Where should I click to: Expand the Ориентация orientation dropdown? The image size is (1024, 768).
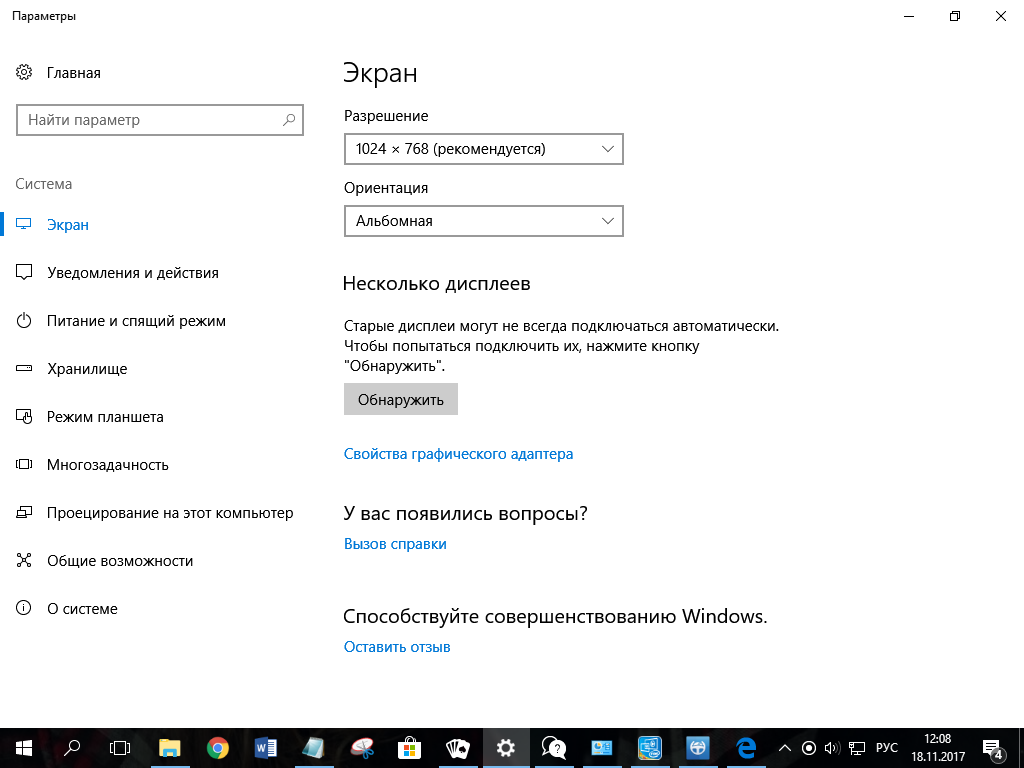484,221
